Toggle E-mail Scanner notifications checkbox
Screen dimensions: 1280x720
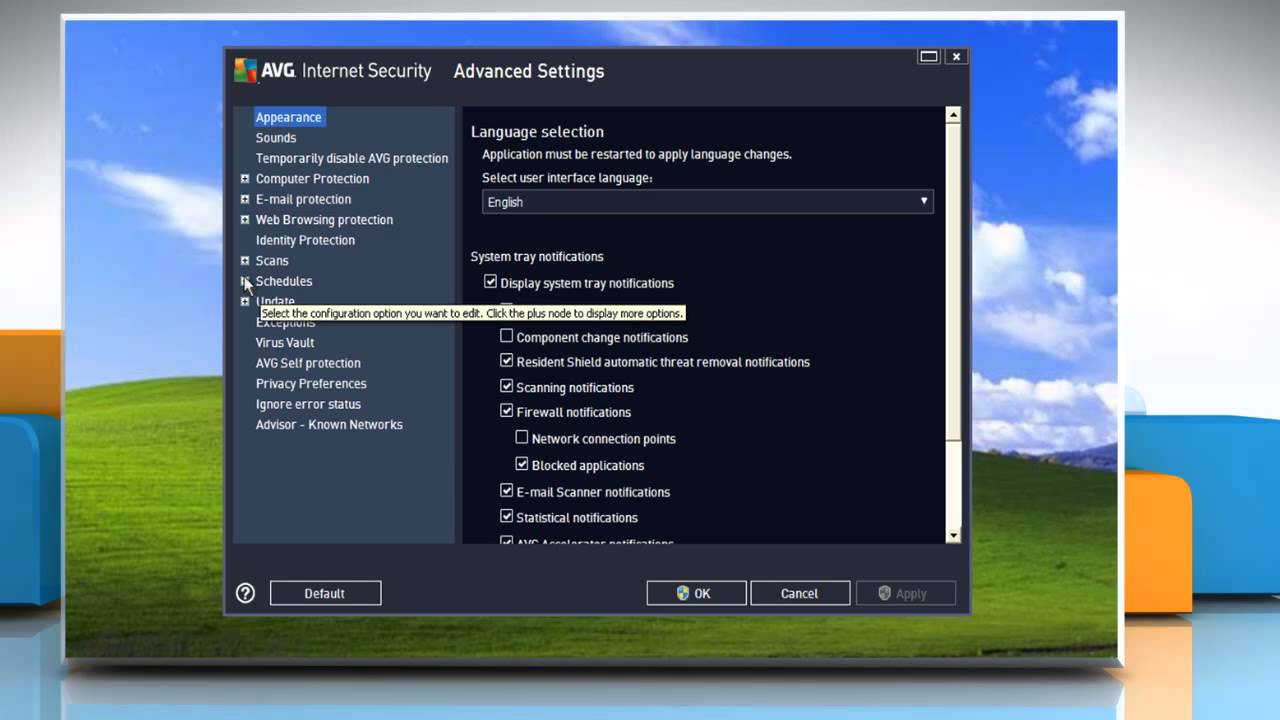[506, 490]
